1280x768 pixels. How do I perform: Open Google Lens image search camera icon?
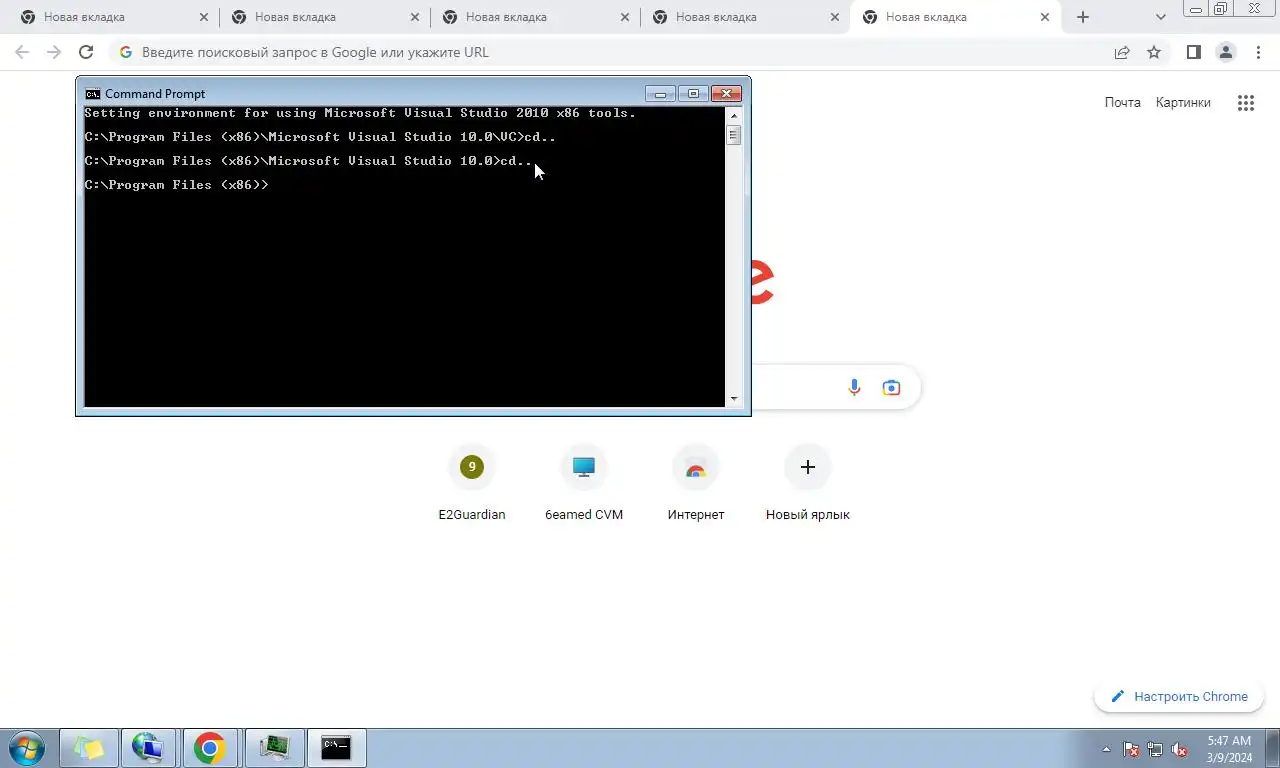(891, 387)
